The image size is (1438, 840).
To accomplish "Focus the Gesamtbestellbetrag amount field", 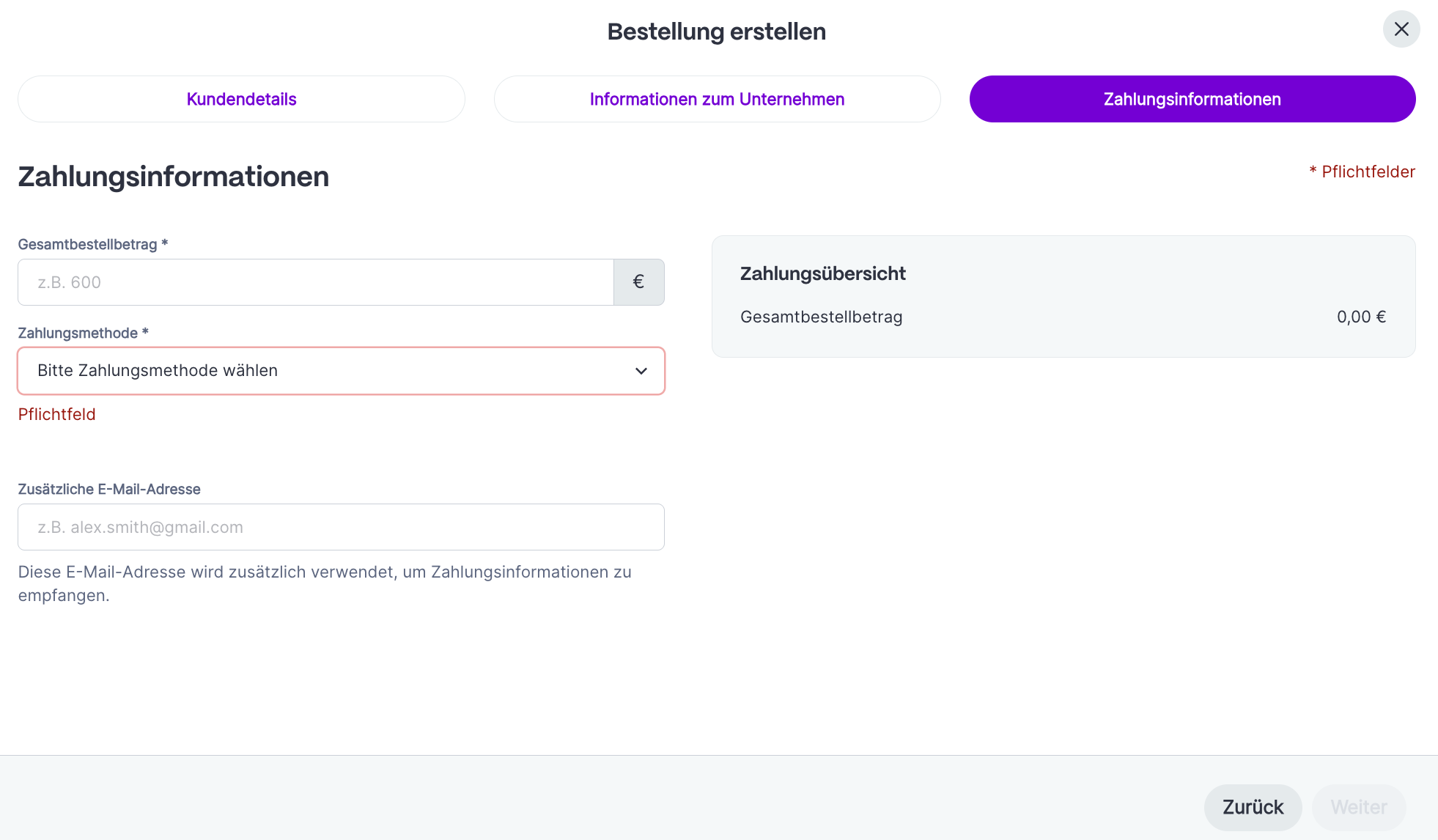I will point(315,282).
